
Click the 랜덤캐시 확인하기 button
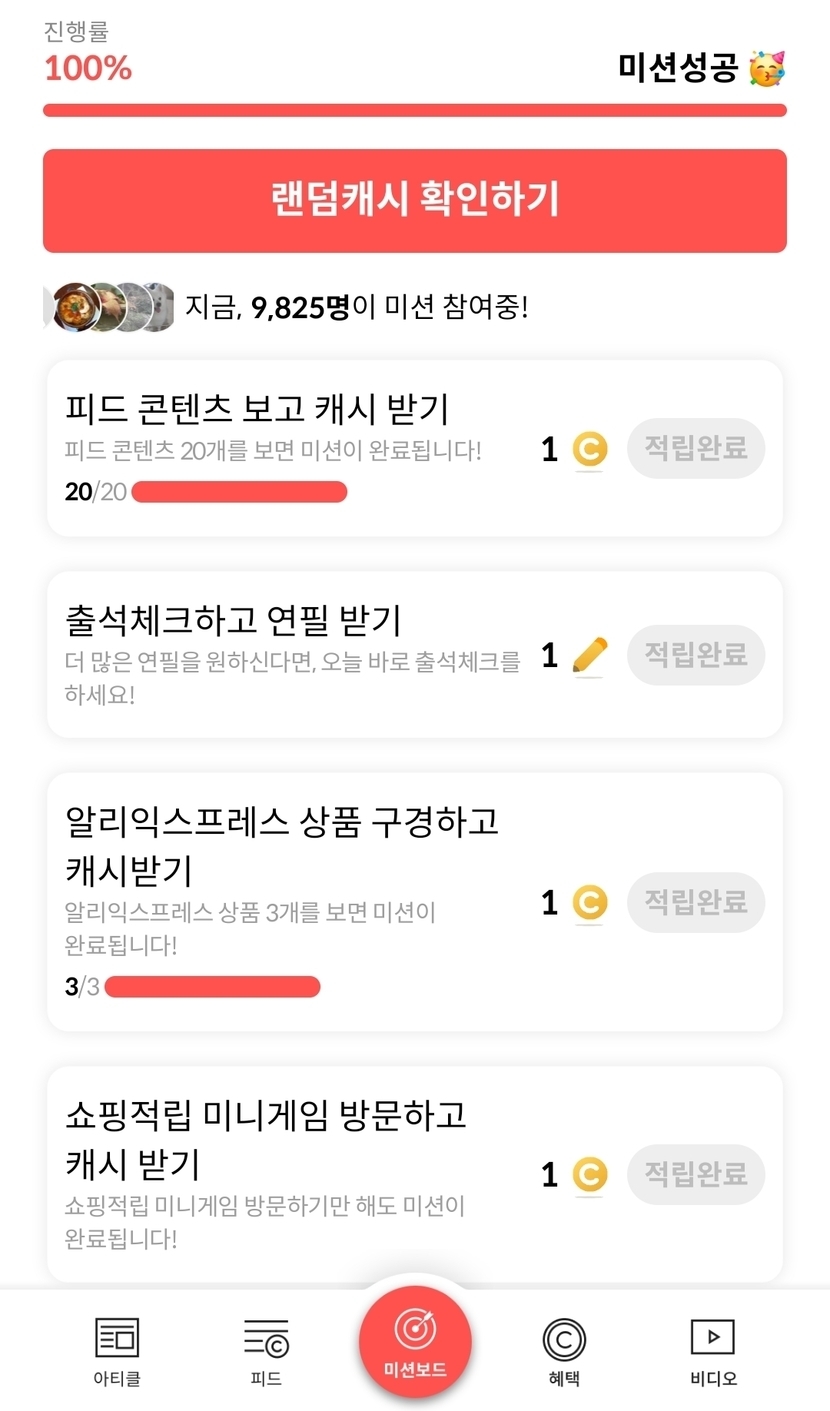coord(415,200)
